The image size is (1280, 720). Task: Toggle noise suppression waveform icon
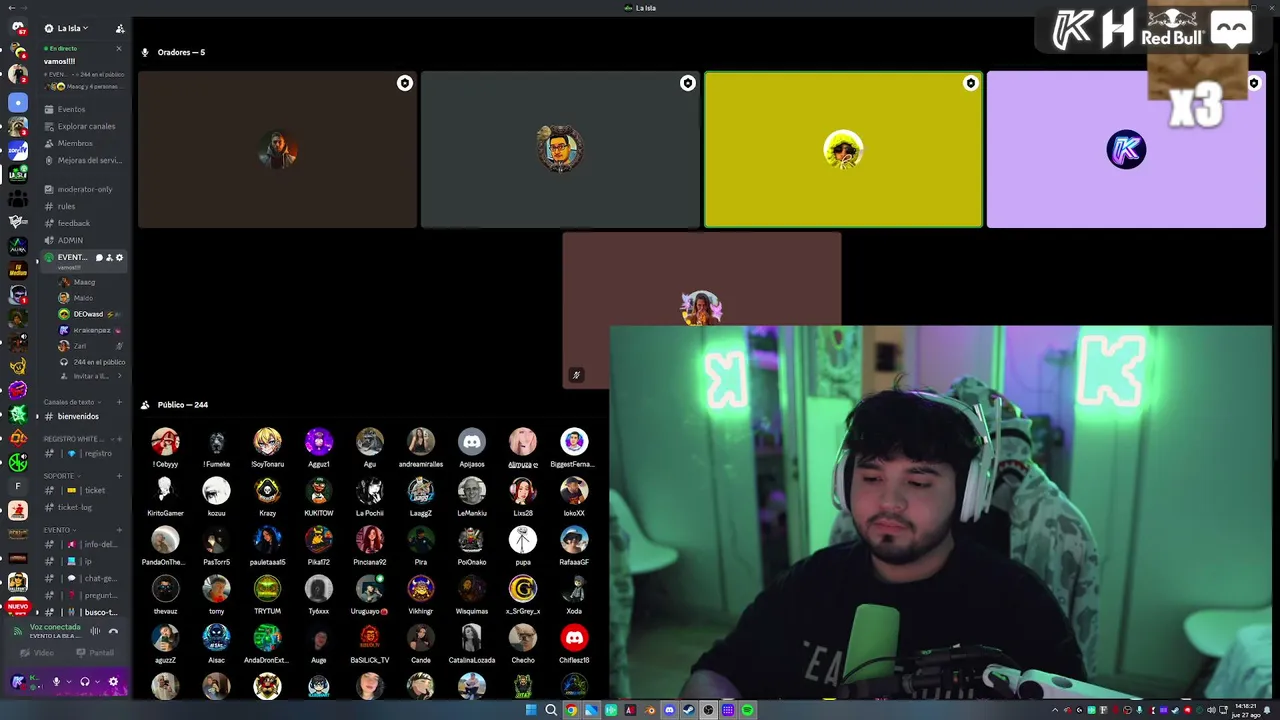95,631
